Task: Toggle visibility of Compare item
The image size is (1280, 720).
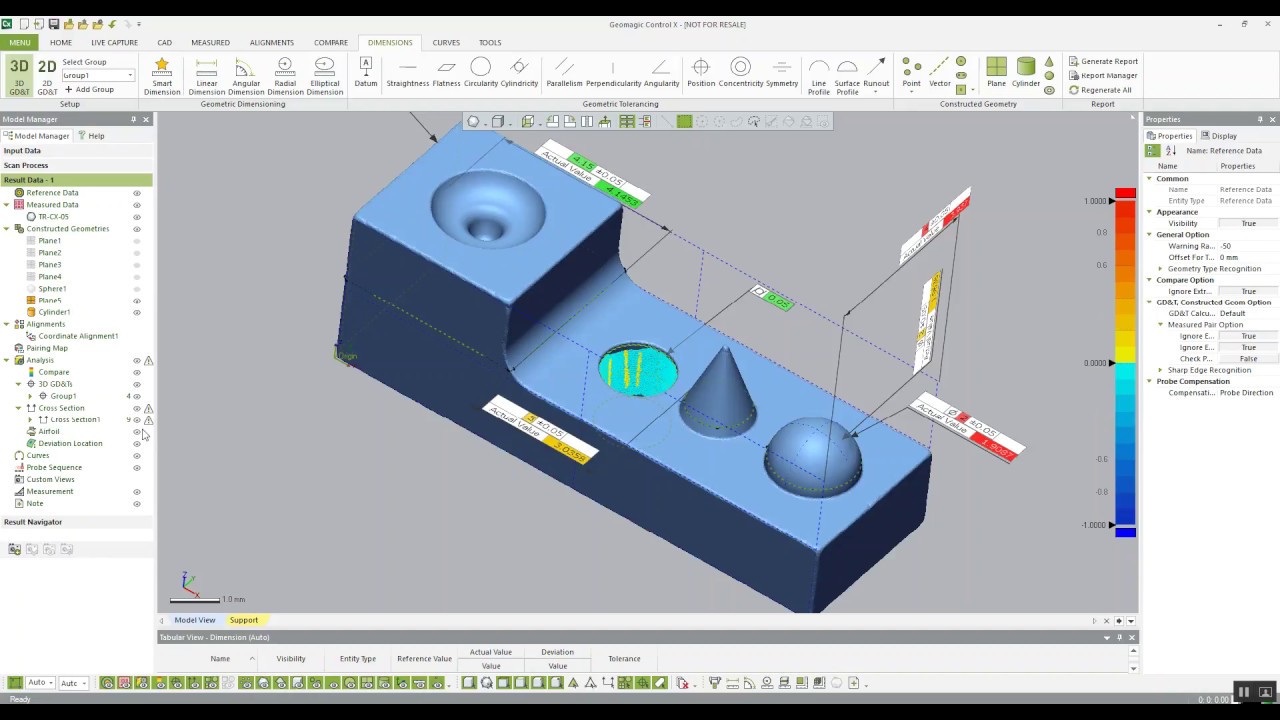Action: coord(137,372)
